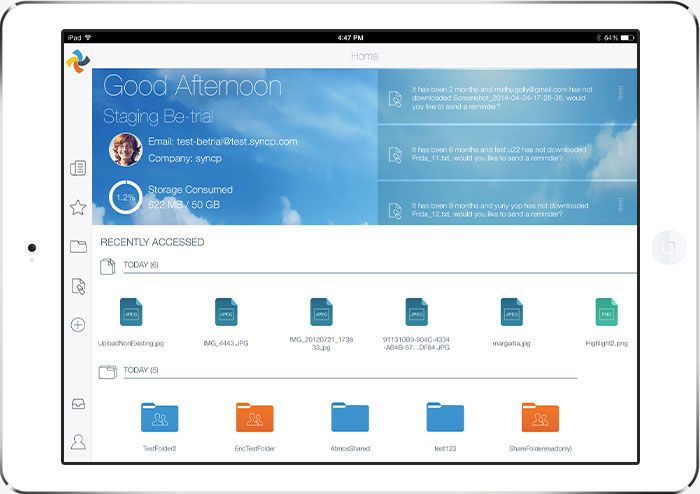700x494 pixels.
Task: Tap the user profile photo
Action: click(x=125, y=149)
